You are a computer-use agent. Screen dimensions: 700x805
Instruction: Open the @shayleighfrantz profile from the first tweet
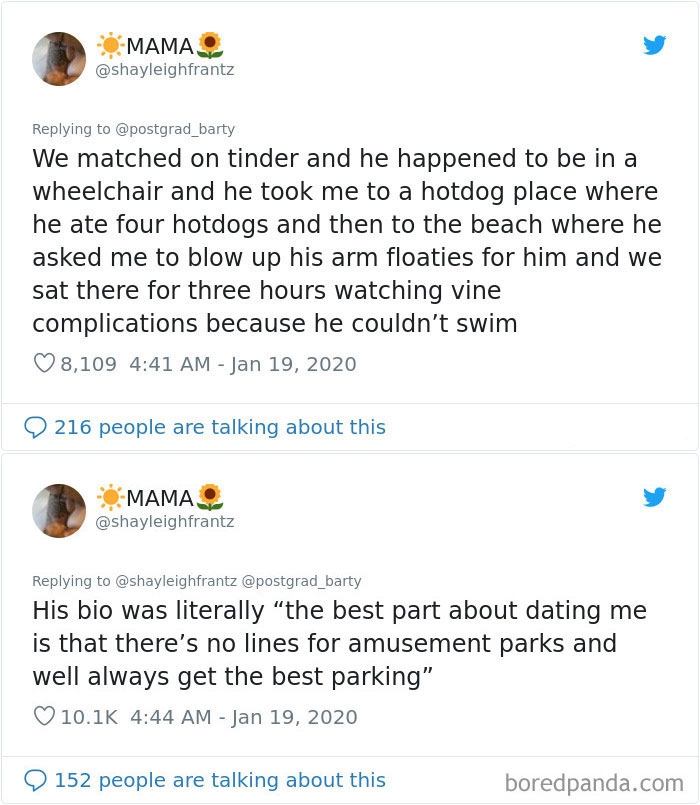[x=163, y=69]
